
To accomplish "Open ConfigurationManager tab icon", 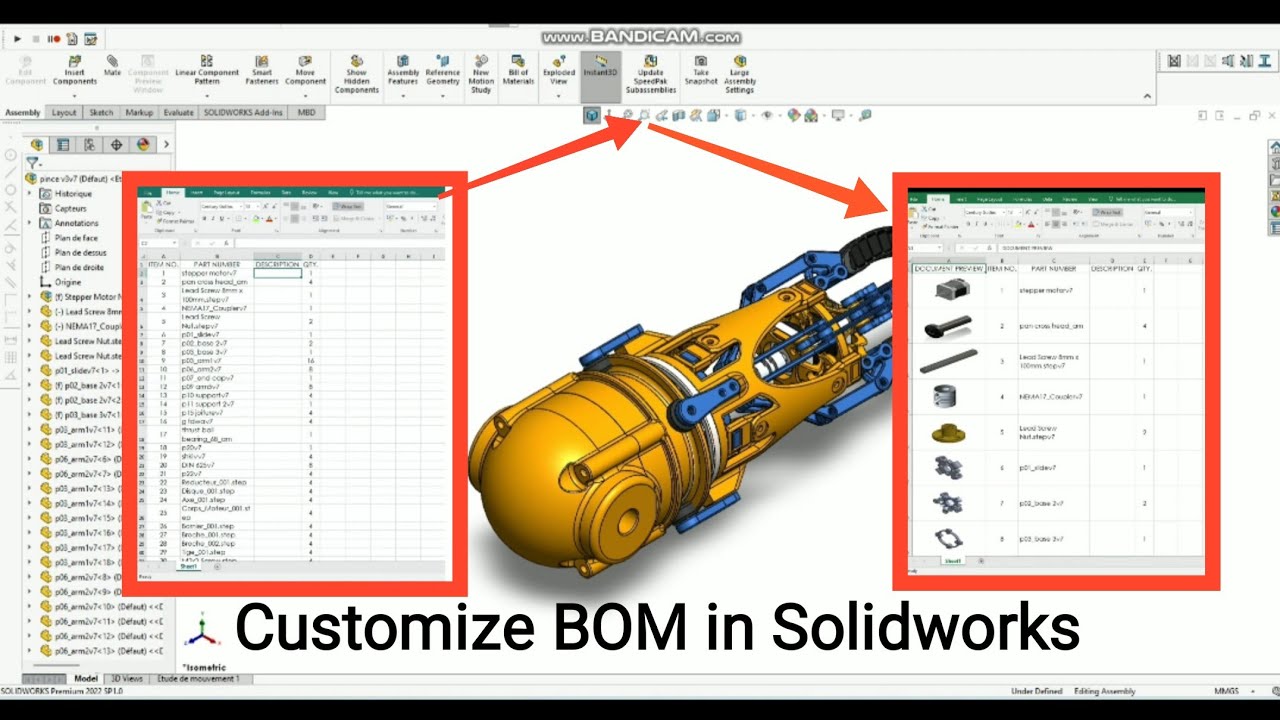I will [x=90, y=144].
